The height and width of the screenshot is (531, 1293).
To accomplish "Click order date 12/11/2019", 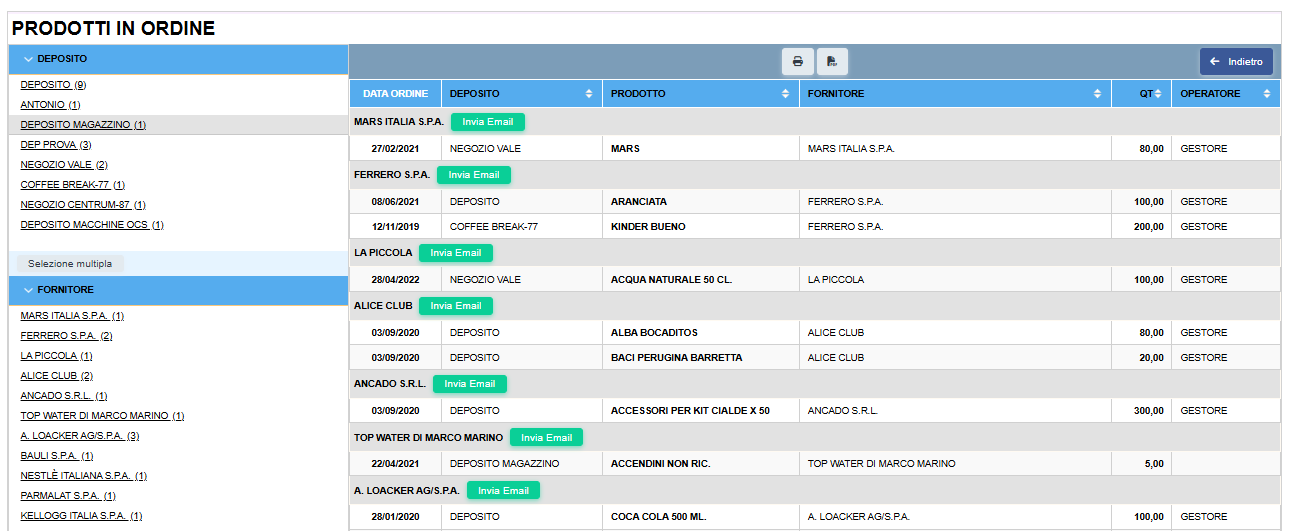I will point(395,227).
